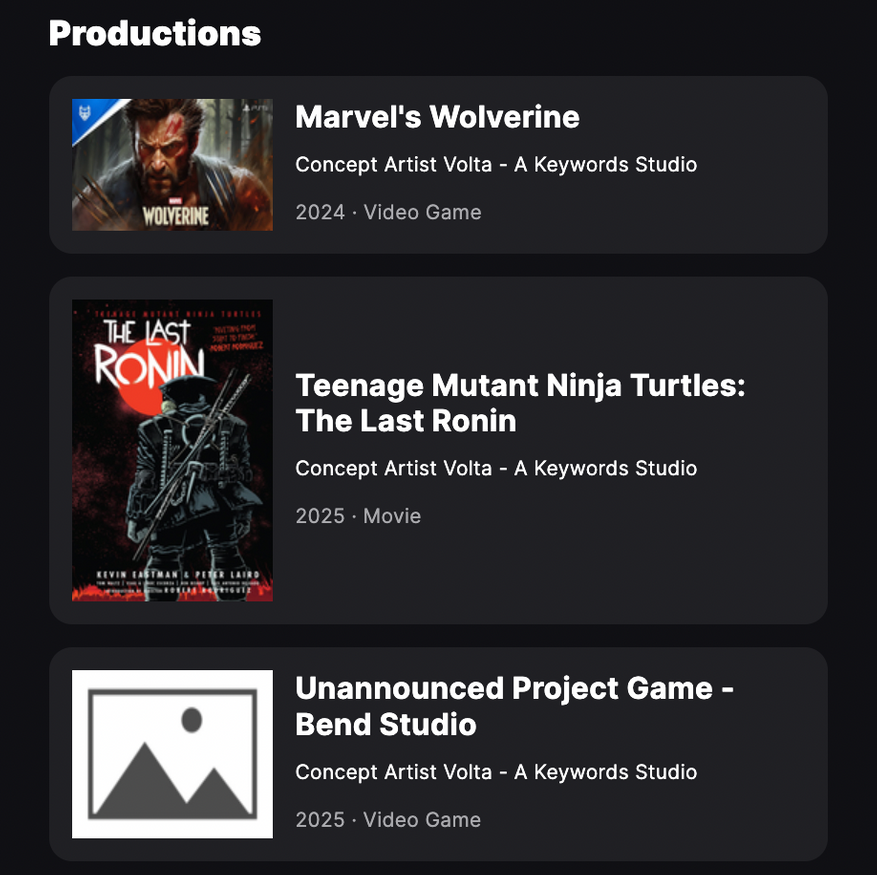Open the Marvel's Wolverine cover thumbnail
This screenshot has height=875, width=877.
(172, 165)
